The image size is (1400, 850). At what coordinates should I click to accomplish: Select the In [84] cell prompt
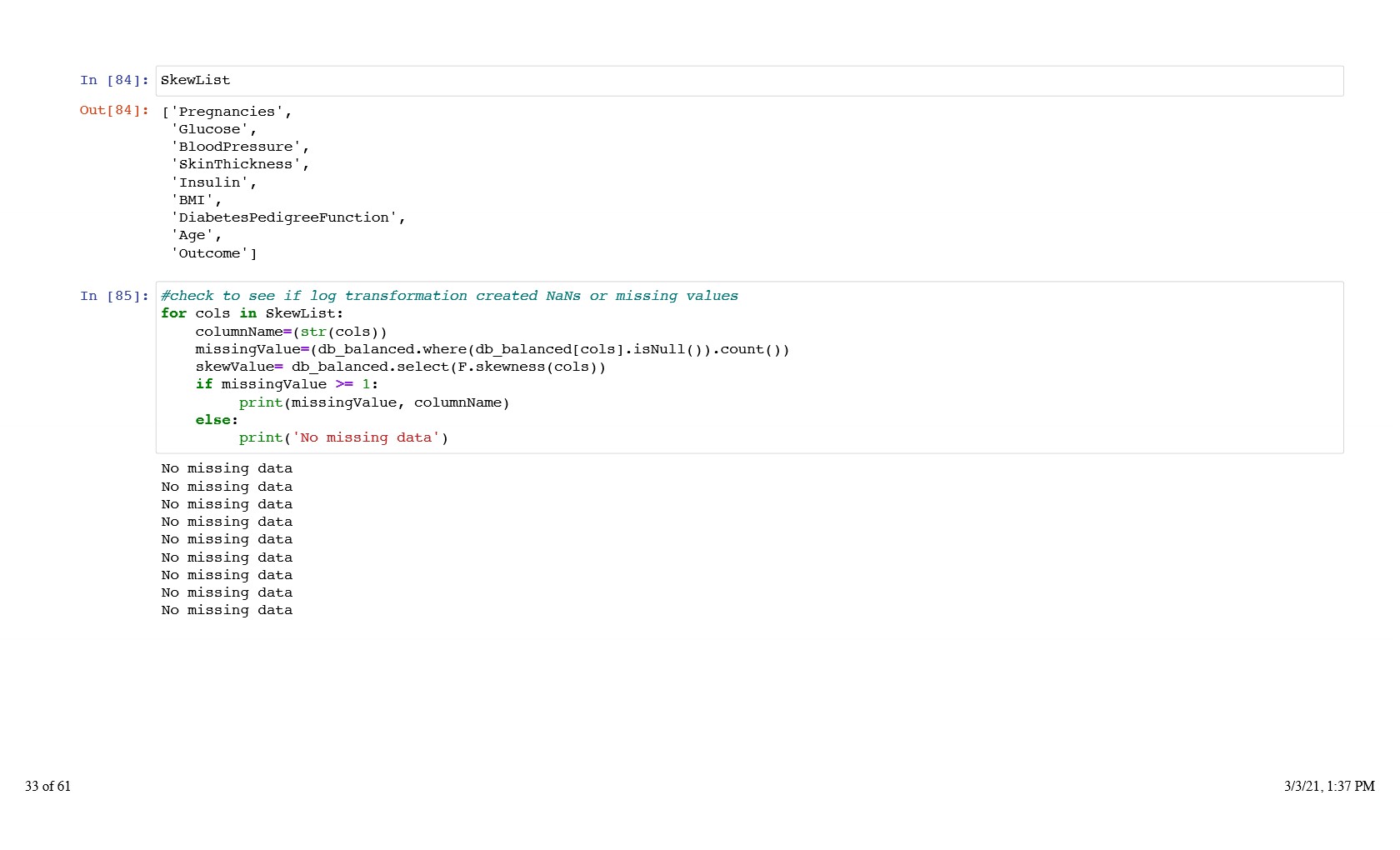(114, 81)
